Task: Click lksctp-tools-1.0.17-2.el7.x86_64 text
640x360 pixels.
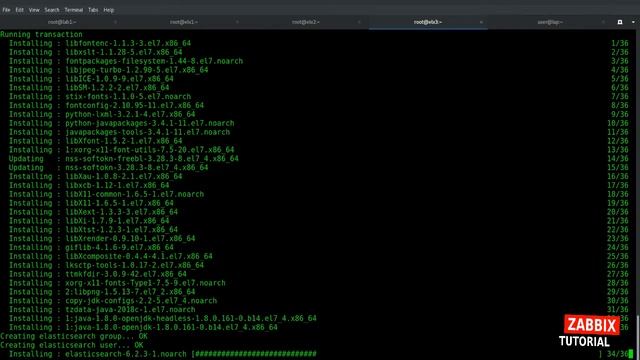Action: pyautogui.click(x=134, y=265)
